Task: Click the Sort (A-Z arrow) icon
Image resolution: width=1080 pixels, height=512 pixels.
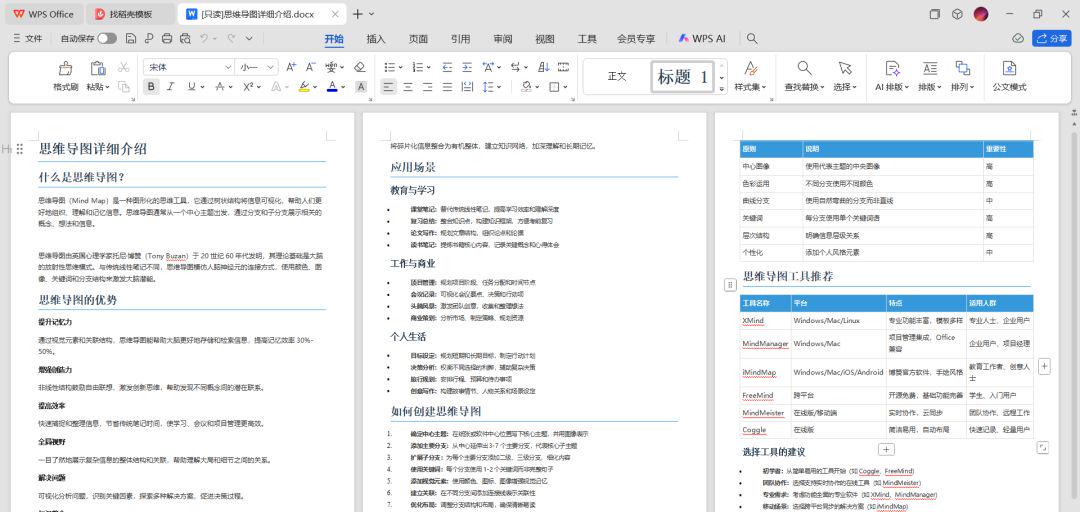Action: [543, 67]
